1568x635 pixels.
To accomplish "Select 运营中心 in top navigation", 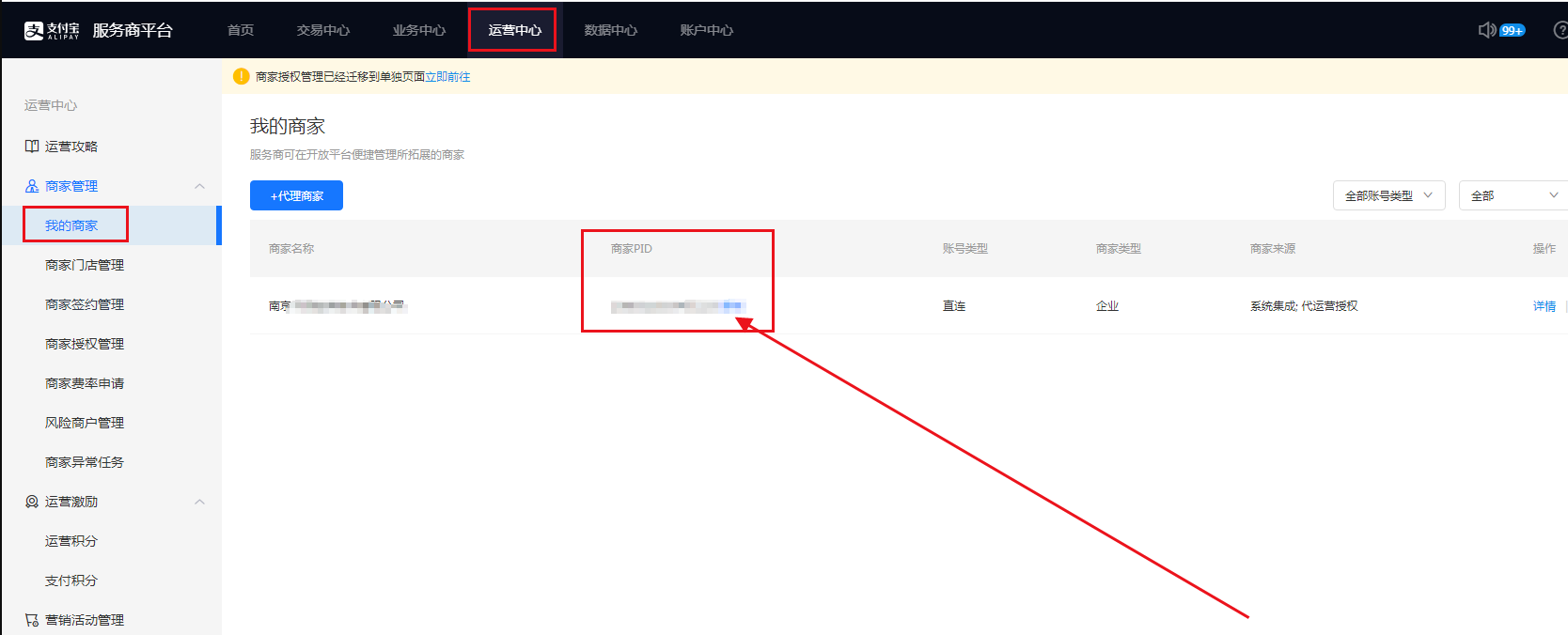I will [514, 30].
